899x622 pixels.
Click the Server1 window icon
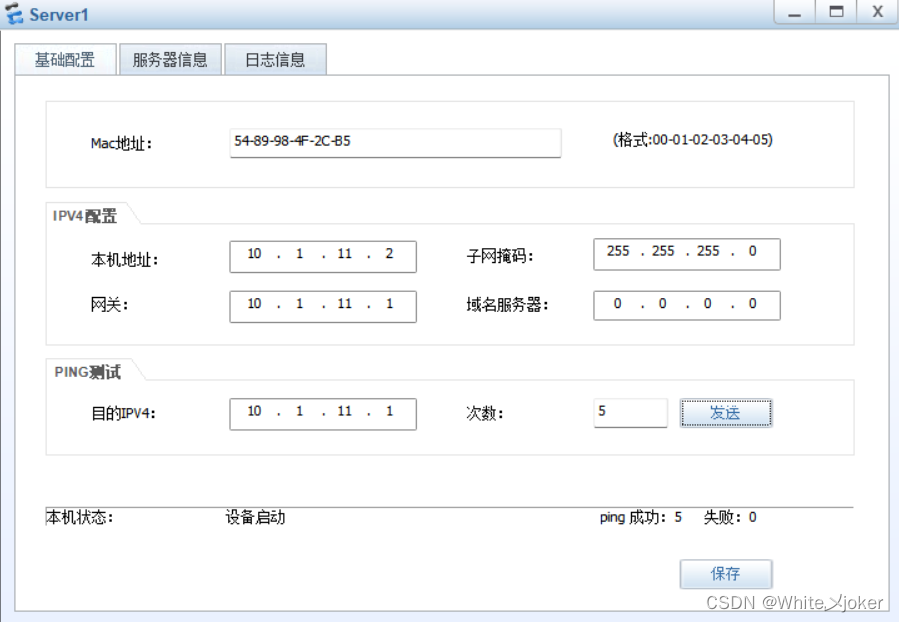[x=14, y=14]
